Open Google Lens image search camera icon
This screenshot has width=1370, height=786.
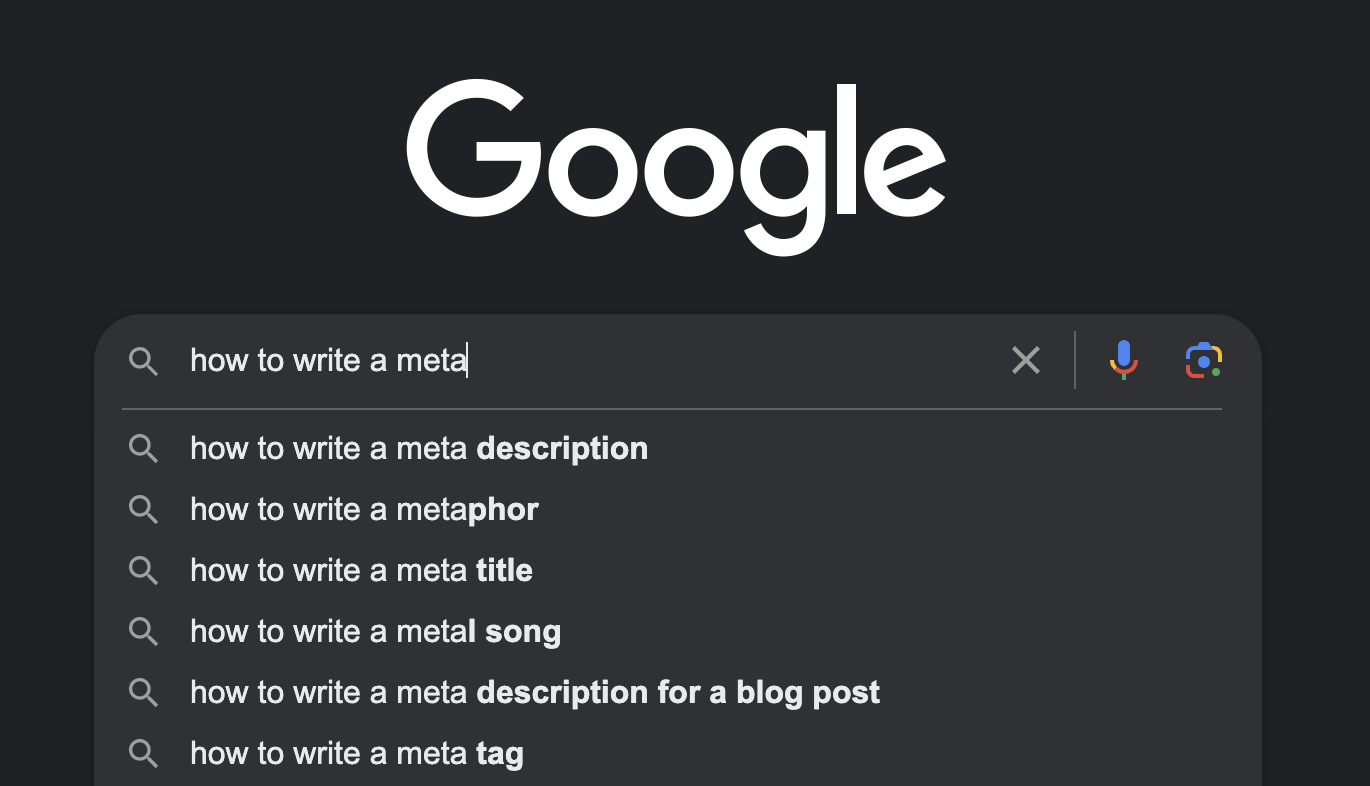1204,360
